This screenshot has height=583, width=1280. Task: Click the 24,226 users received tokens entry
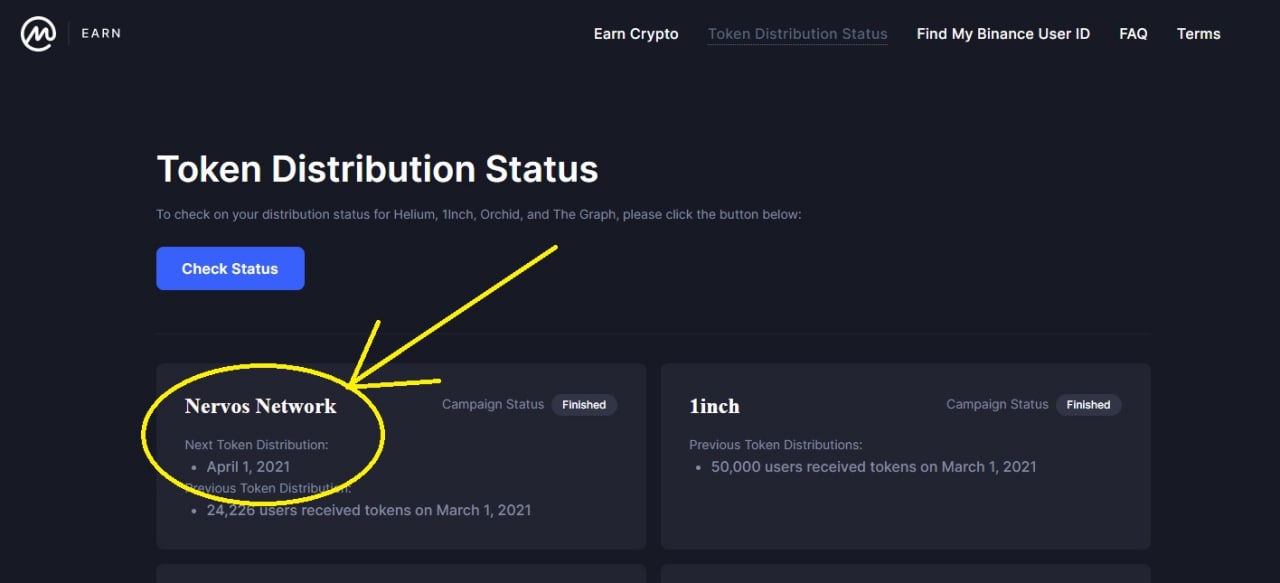point(369,510)
